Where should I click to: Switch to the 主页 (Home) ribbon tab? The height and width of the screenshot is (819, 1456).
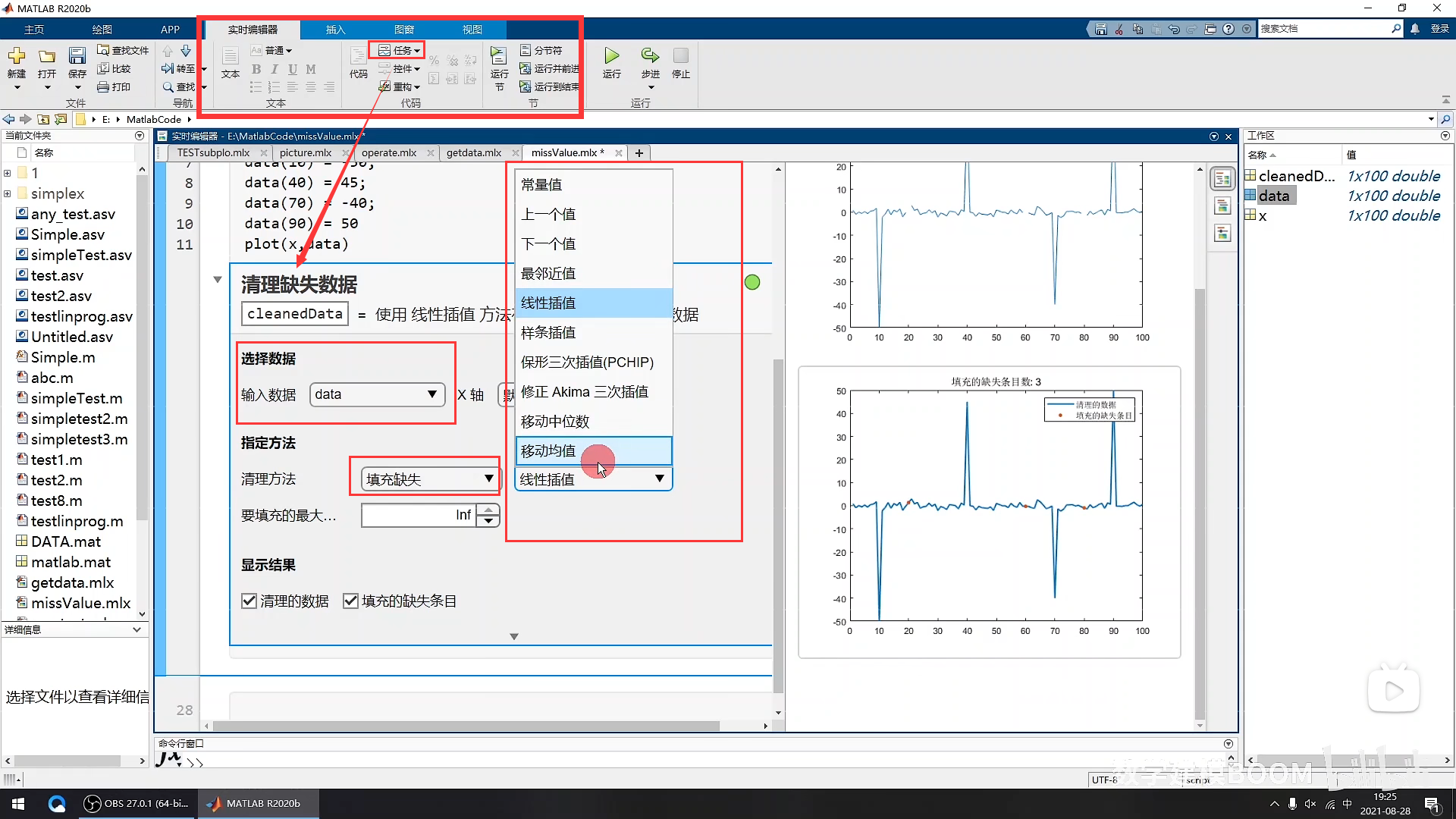coord(34,30)
